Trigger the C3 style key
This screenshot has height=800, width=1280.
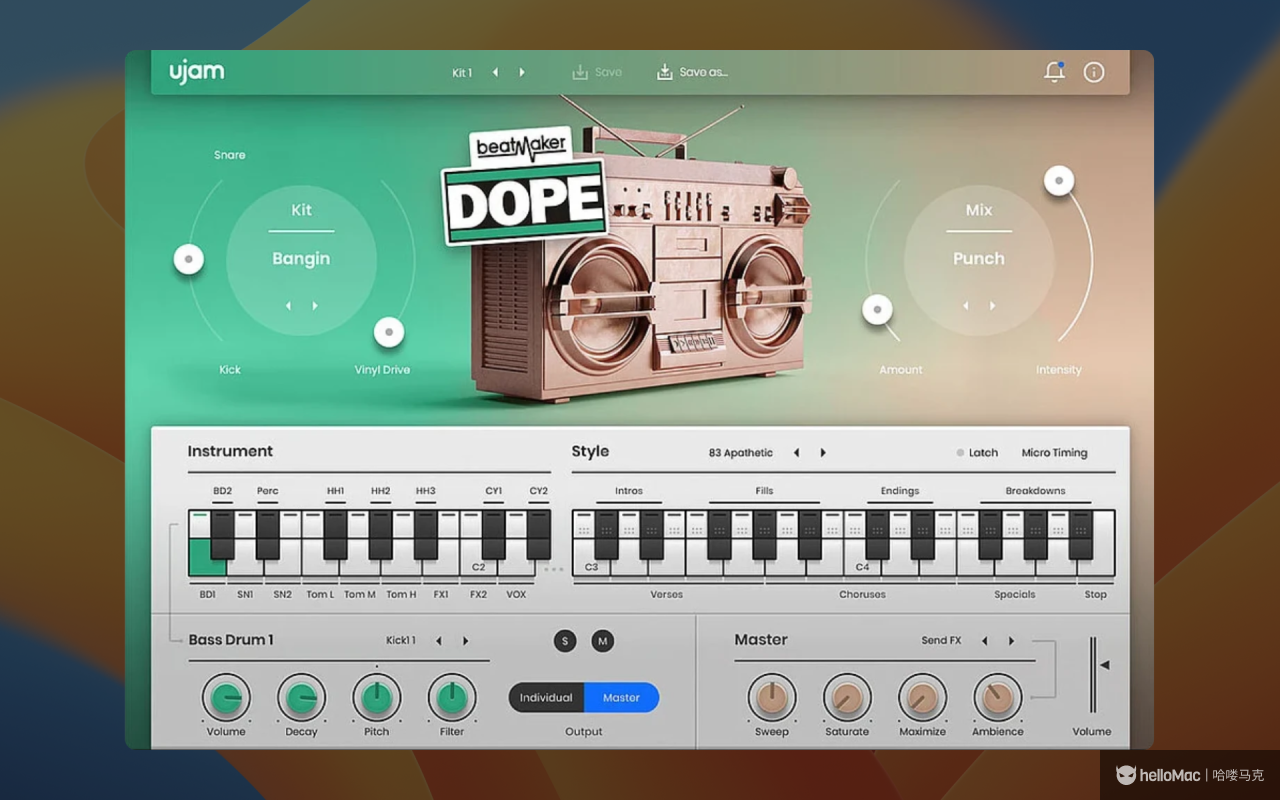(591, 567)
